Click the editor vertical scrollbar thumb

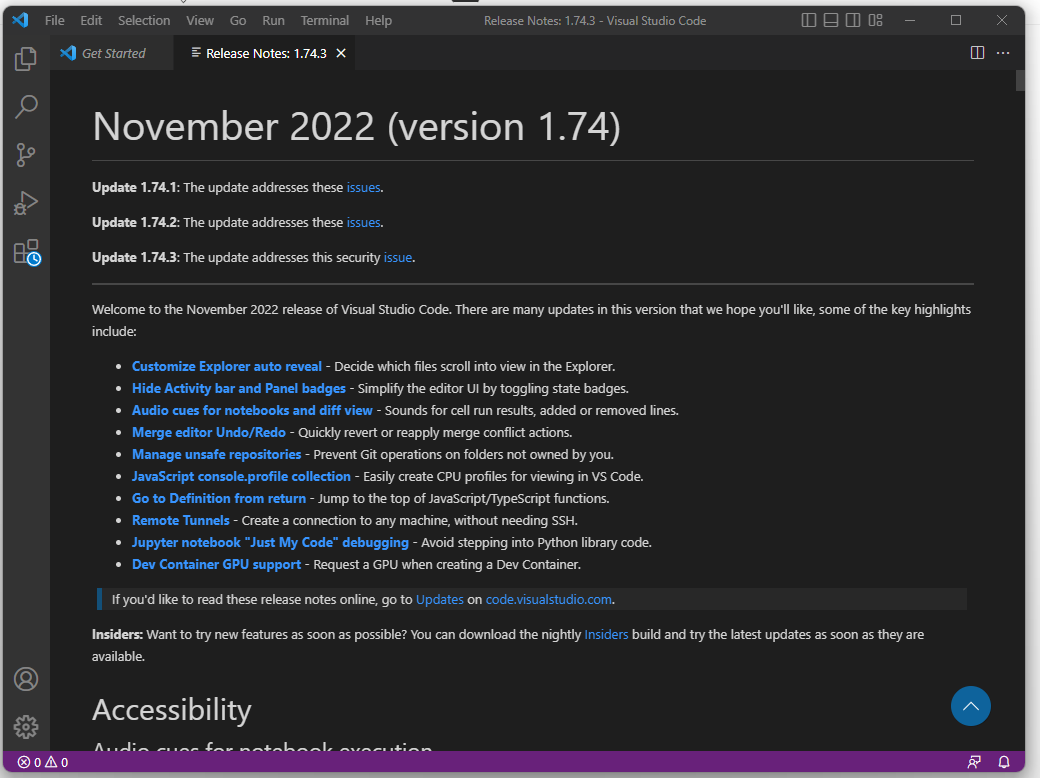[1020, 80]
